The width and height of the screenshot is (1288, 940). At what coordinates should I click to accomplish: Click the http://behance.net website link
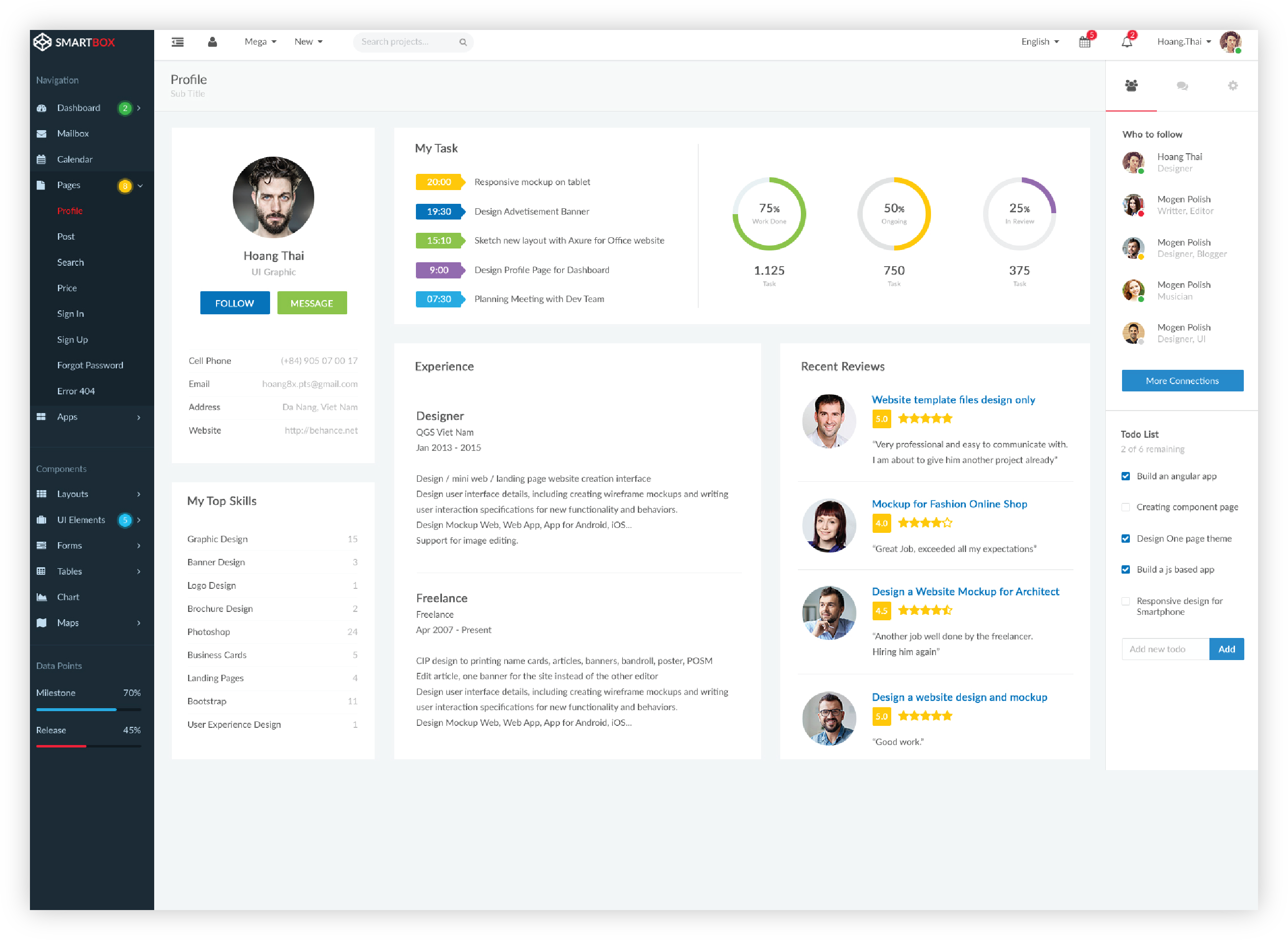pyautogui.click(x=322, y=431)
